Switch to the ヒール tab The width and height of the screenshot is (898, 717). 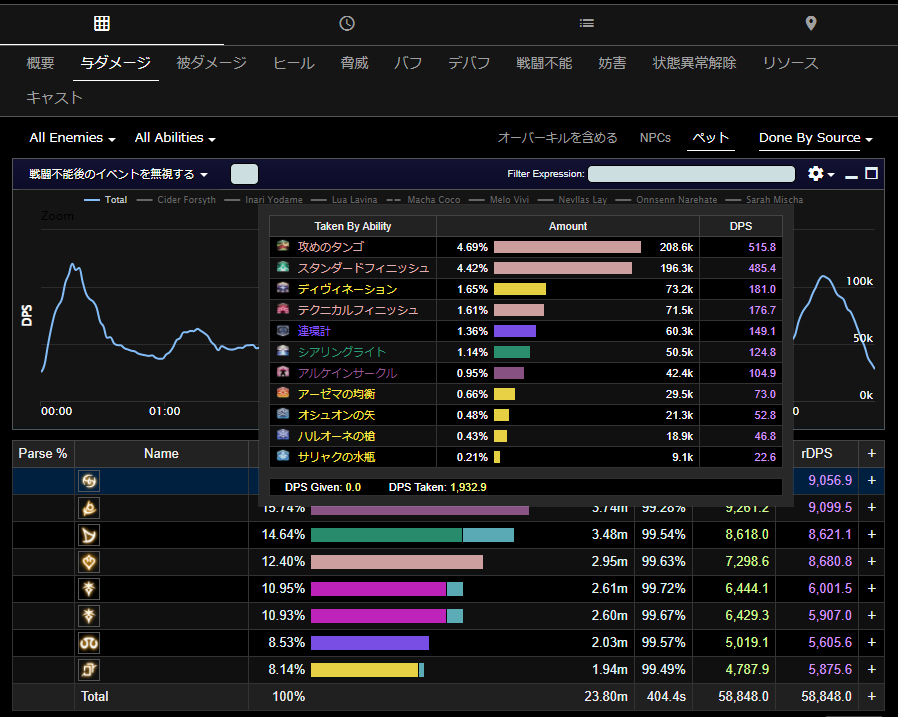293,63
